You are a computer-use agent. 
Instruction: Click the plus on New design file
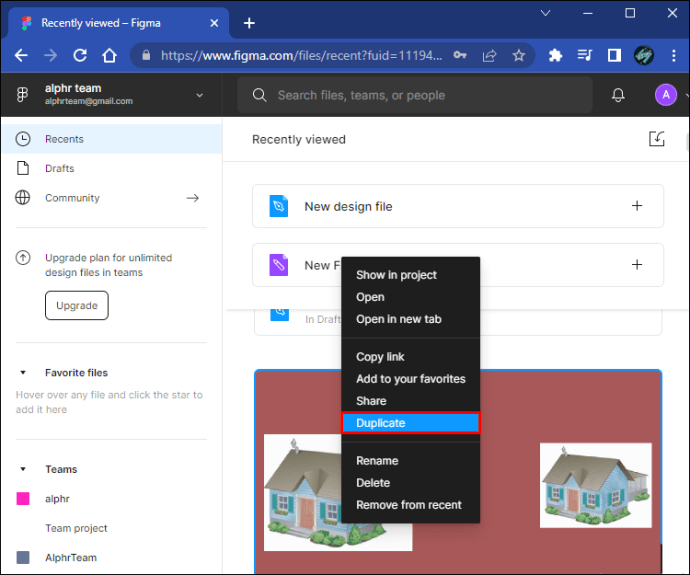(637, 206)
